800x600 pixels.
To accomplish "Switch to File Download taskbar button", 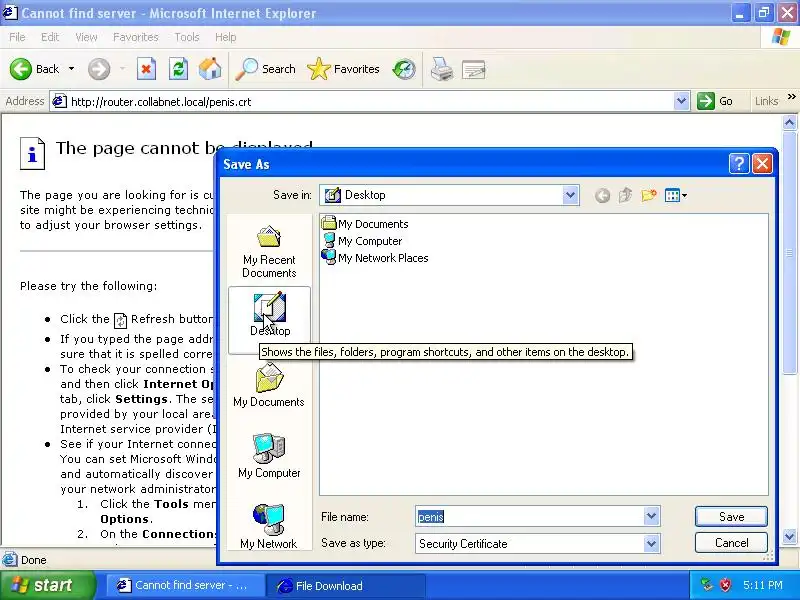I will click(x=347, y=585).
